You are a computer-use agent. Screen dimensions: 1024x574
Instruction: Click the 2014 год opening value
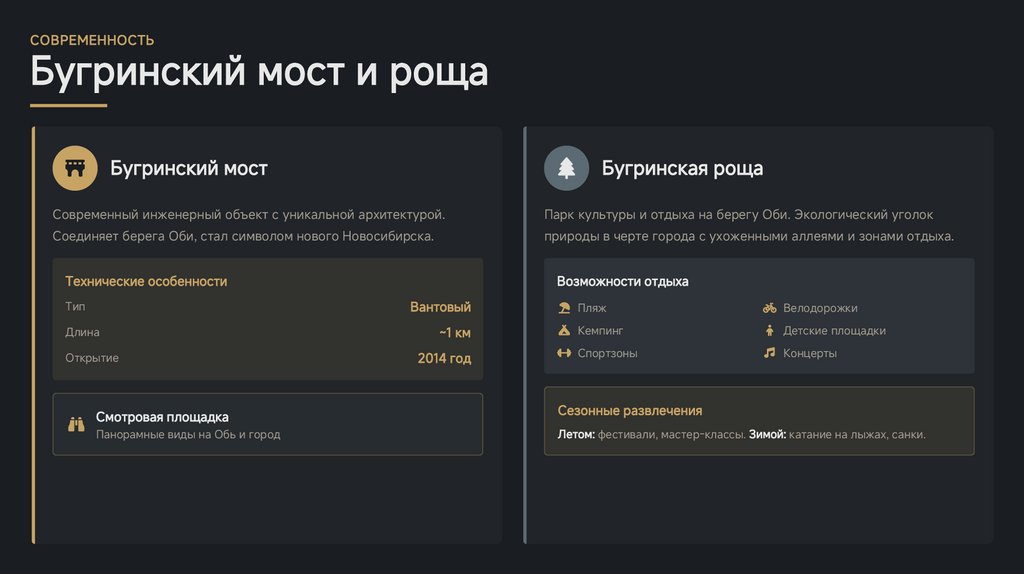coord(444,358)
